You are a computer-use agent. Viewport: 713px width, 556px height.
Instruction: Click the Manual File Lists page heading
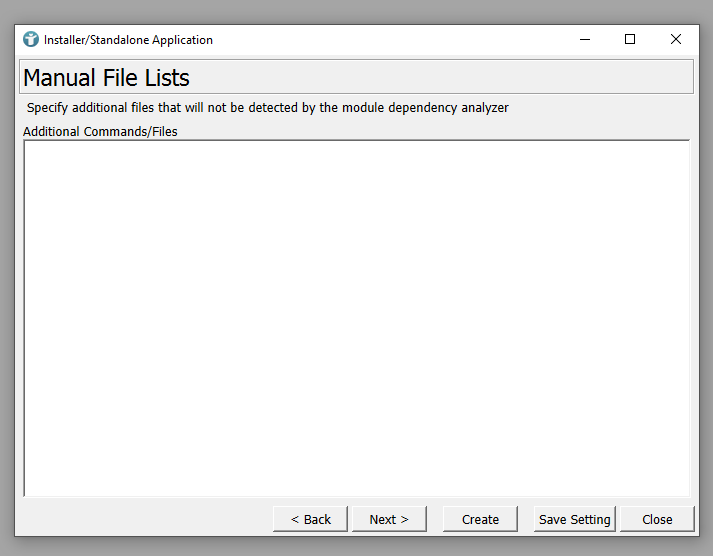107,77
